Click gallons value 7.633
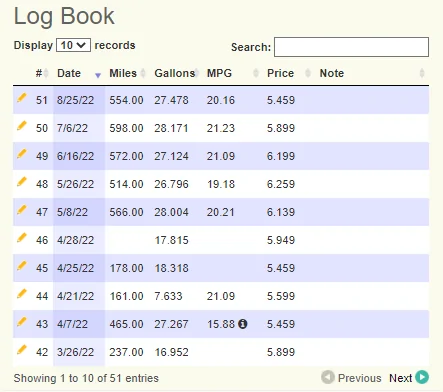 point(168,296)
